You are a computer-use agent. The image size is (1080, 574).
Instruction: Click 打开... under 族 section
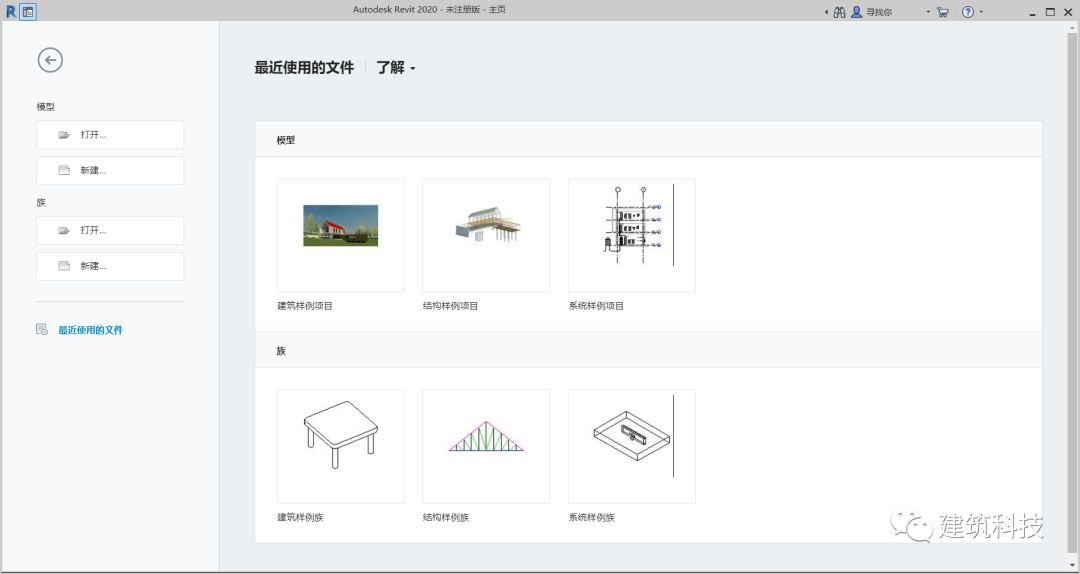point(110,230)
